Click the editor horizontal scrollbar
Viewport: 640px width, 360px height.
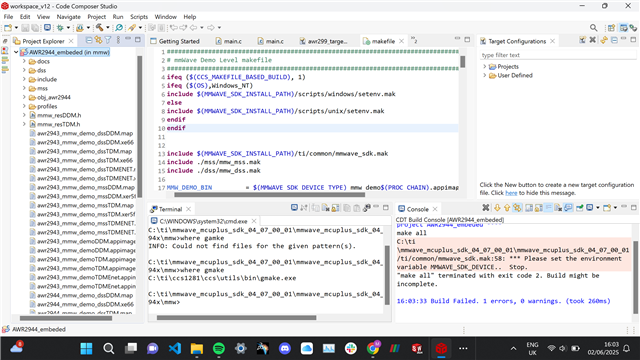click(269, 195)
